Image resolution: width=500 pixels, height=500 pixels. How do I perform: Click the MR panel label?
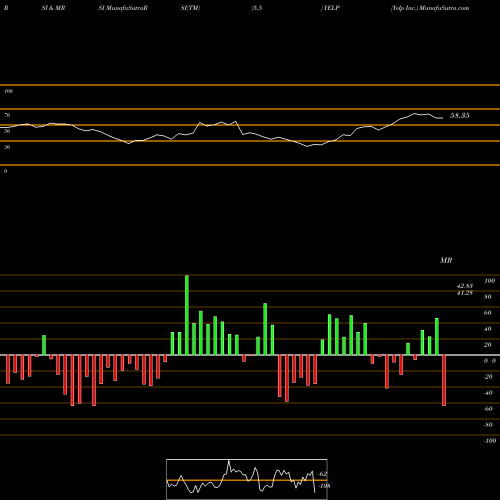(446, 260)
